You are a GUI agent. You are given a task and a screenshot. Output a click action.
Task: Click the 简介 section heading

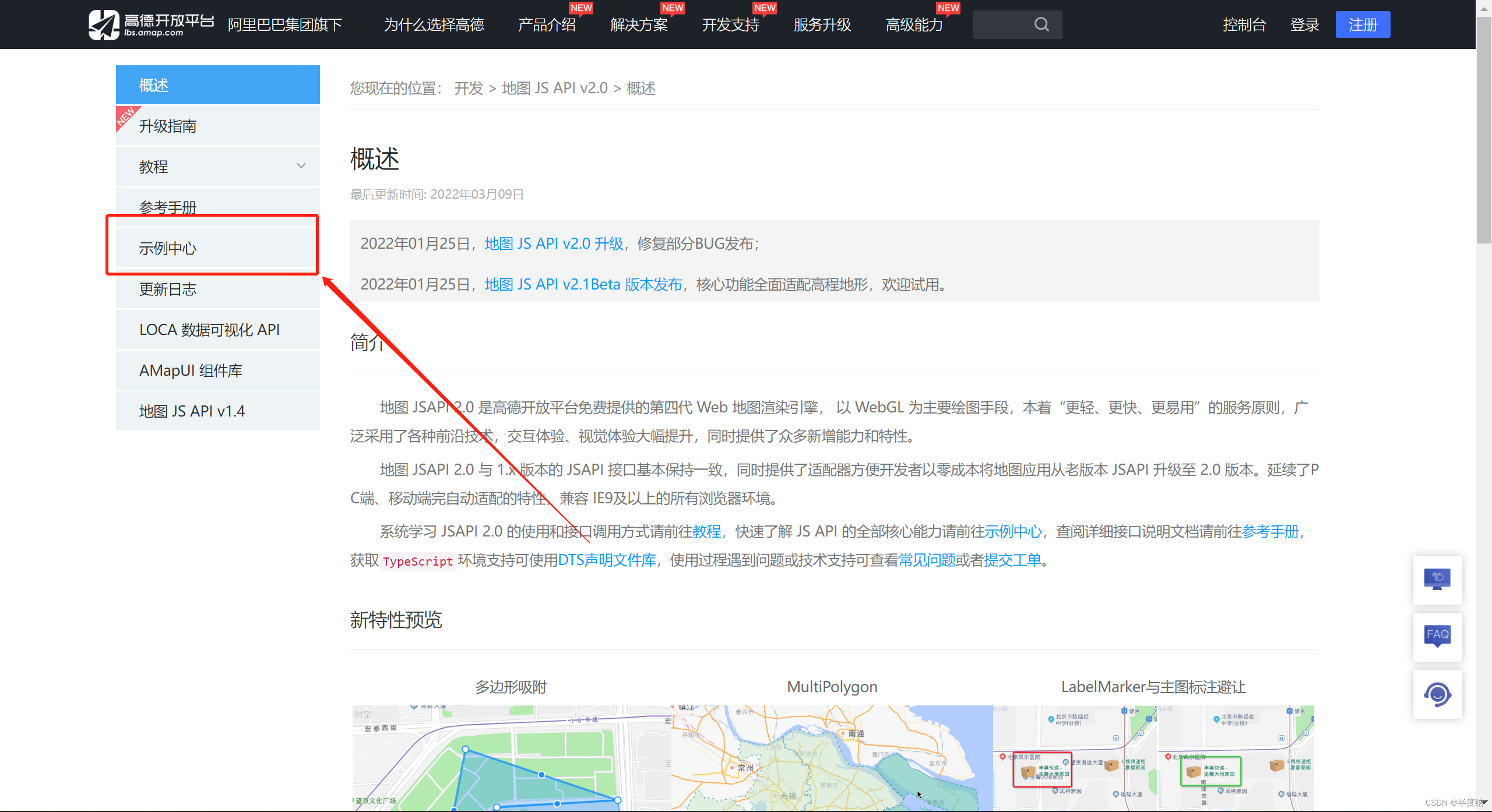368,343
